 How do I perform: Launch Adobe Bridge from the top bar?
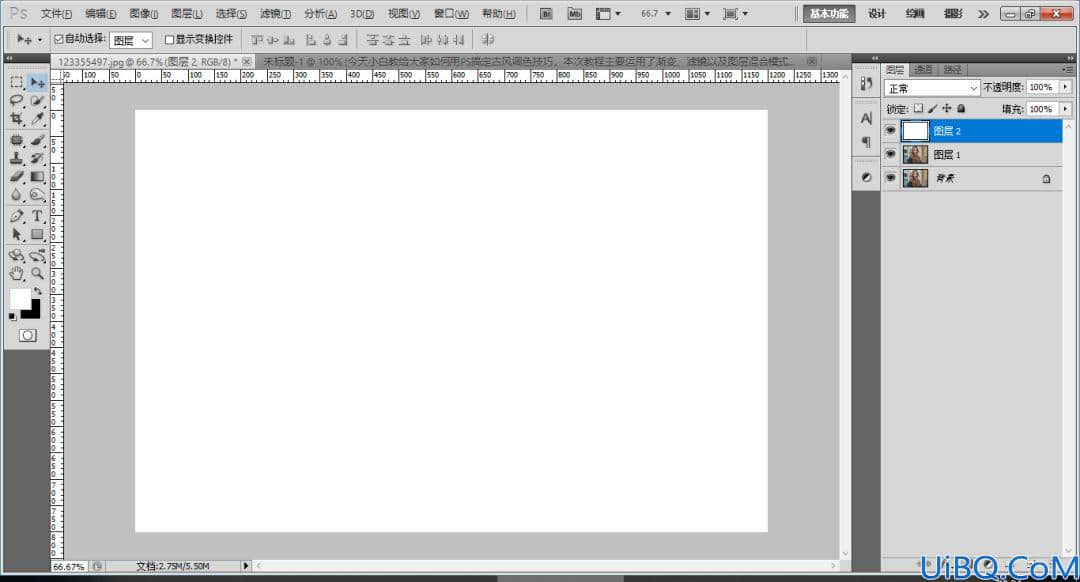tap(546, 14)
